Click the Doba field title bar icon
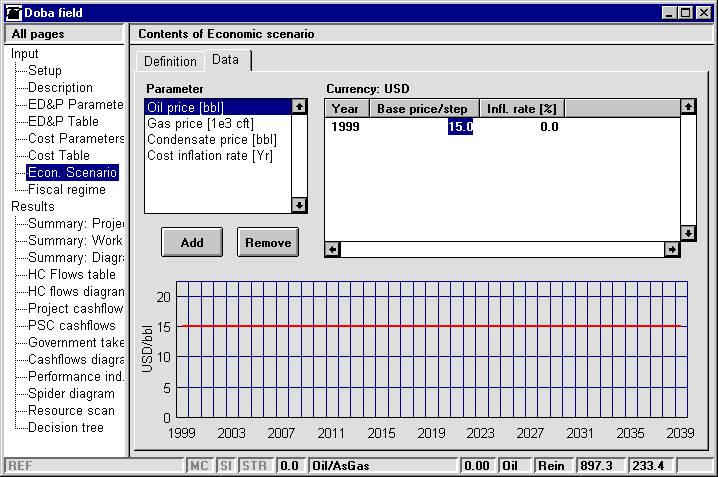Screen dimensions: 718x477 pos(14,13)
